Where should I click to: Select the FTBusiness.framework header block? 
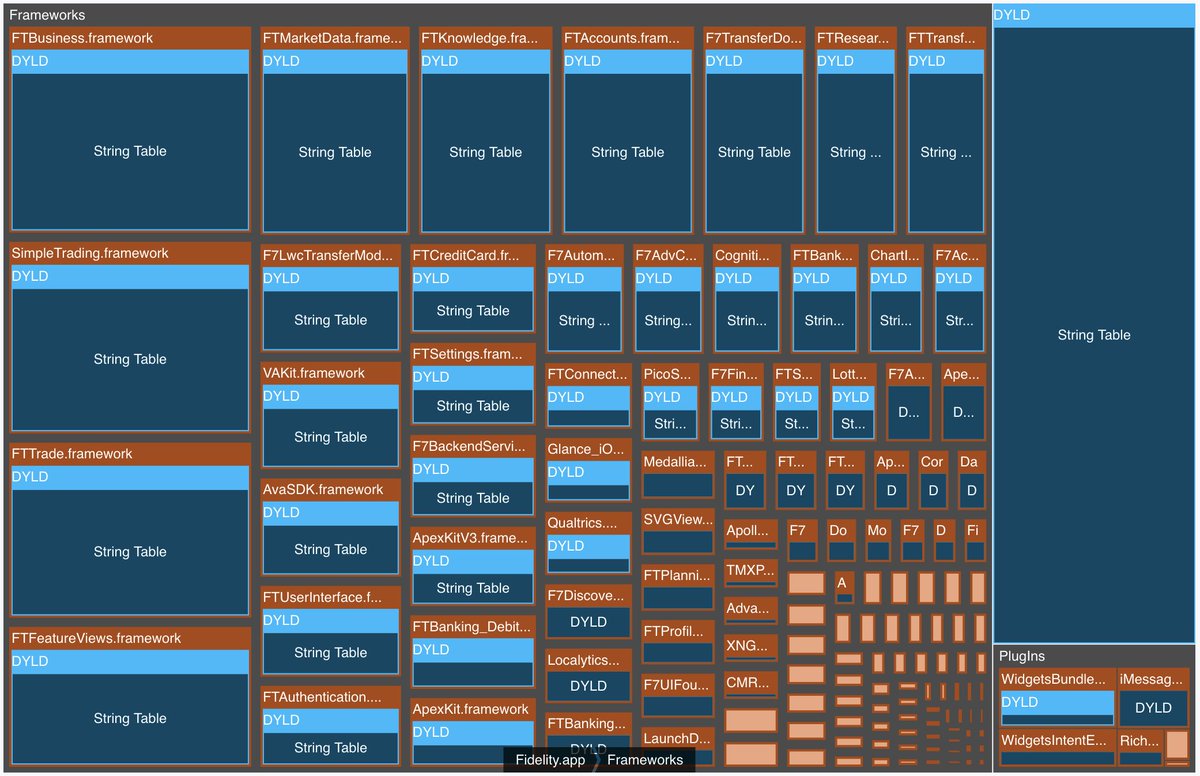[130, 38]
